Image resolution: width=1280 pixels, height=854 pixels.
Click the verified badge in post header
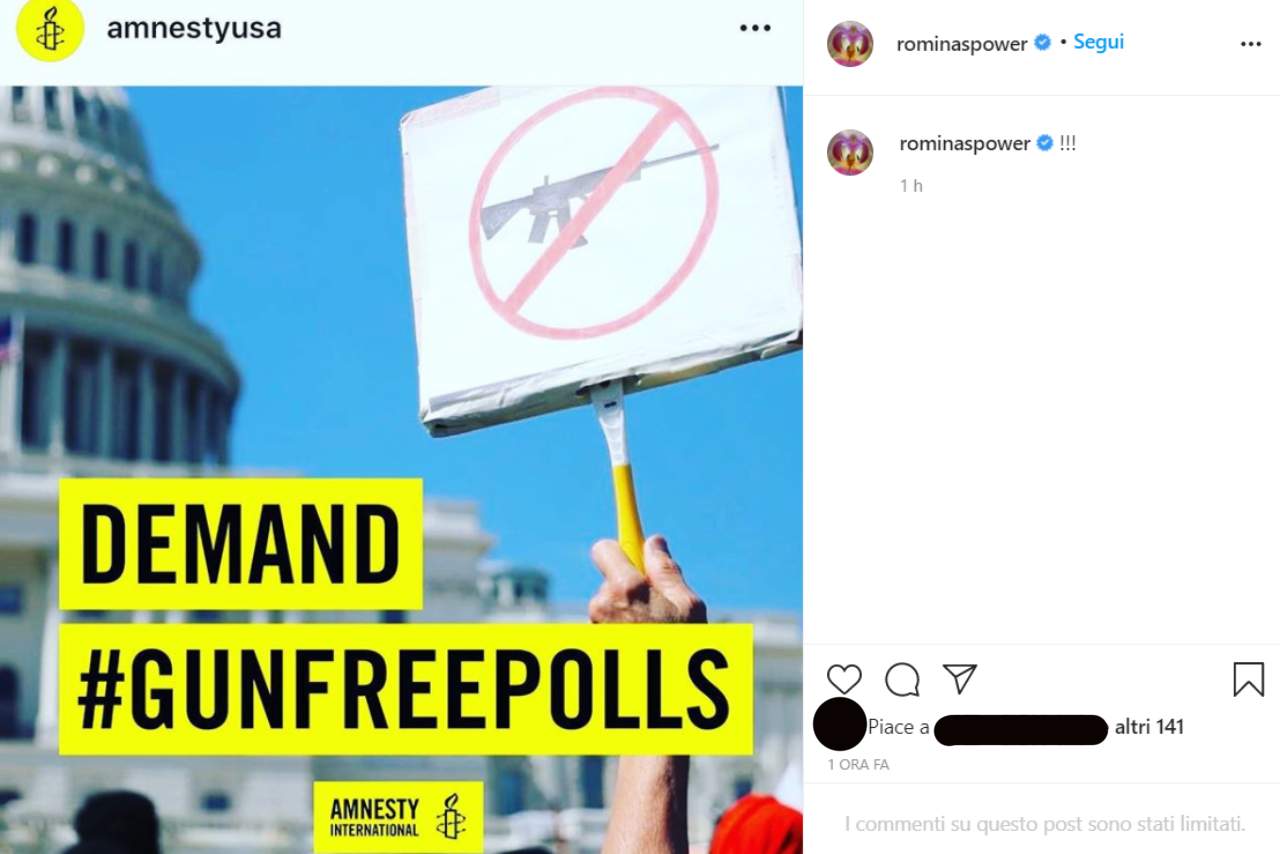tap(1042, 42)
